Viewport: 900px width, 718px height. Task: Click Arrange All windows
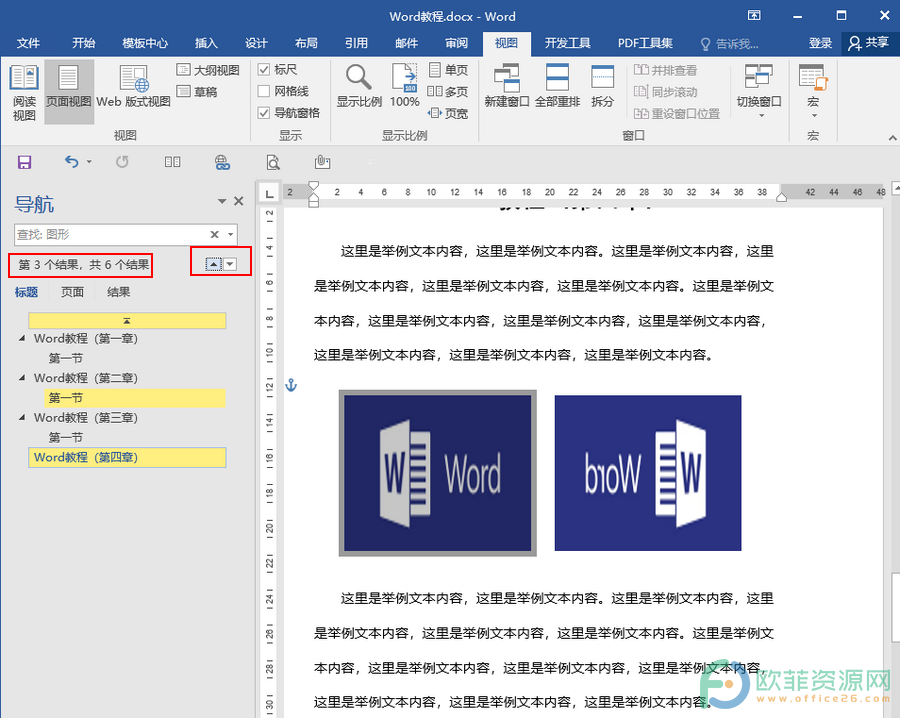(557, 86)
